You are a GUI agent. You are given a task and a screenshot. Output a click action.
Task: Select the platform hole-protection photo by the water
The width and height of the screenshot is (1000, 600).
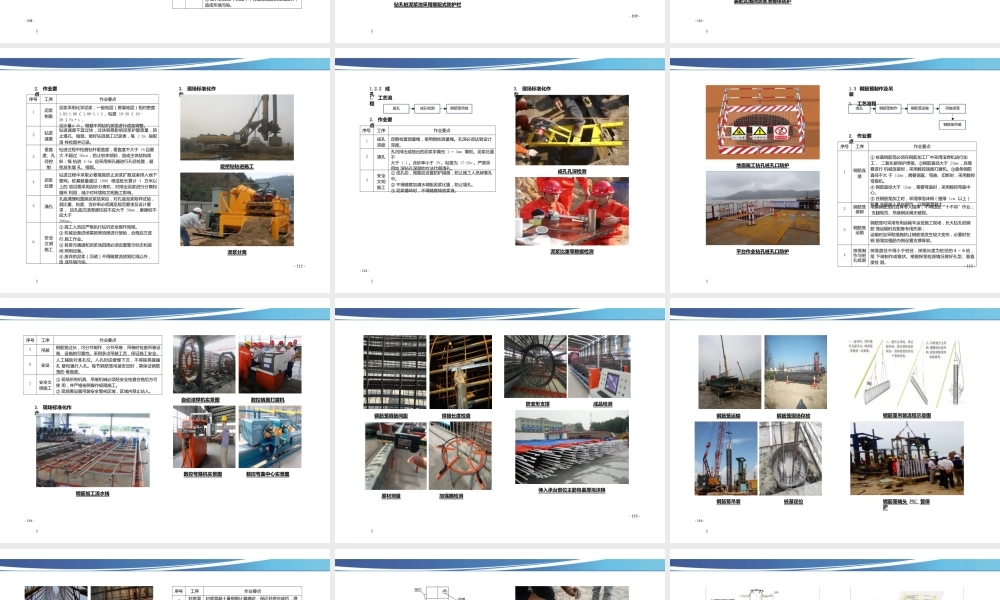pos(762,208)
